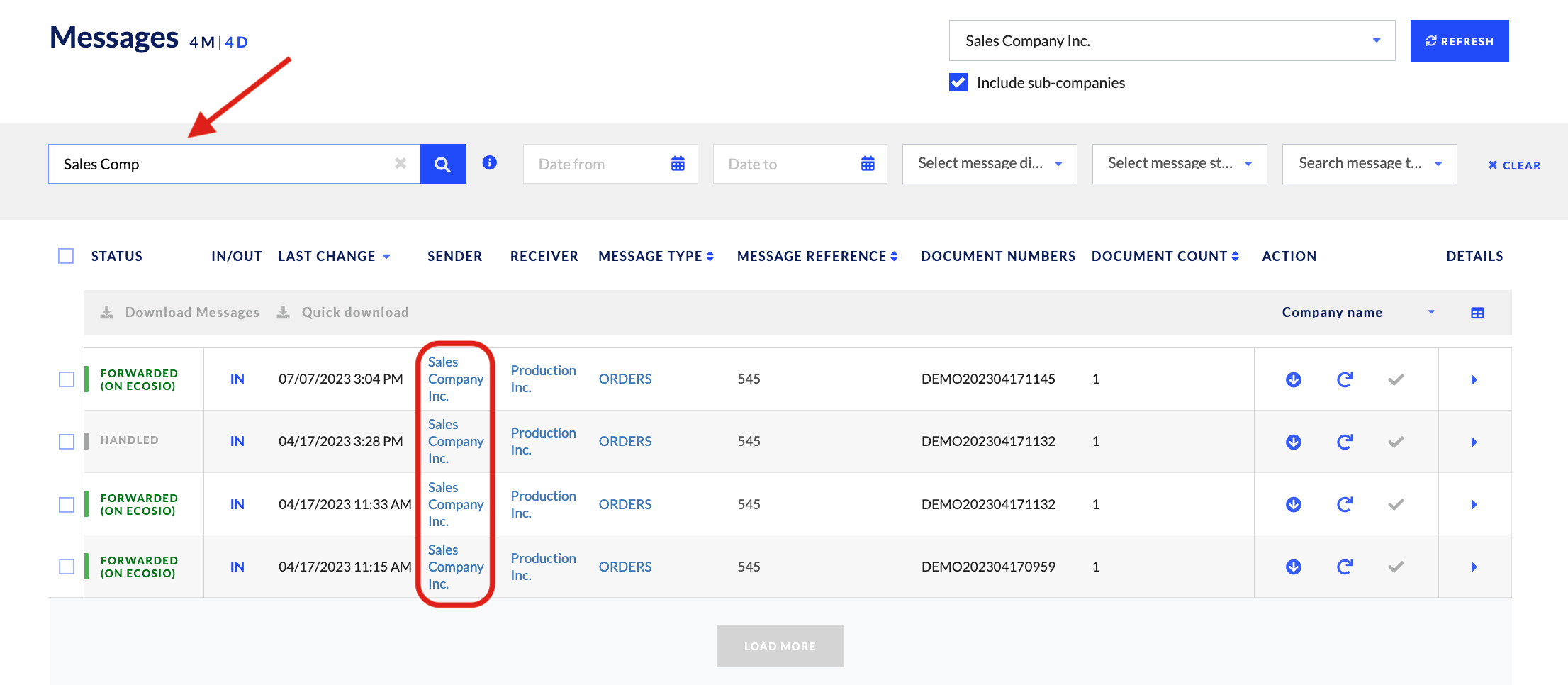Sort by Message Reference column
The width and height of the screenshot is (1568, 685).
click(817, 256)
